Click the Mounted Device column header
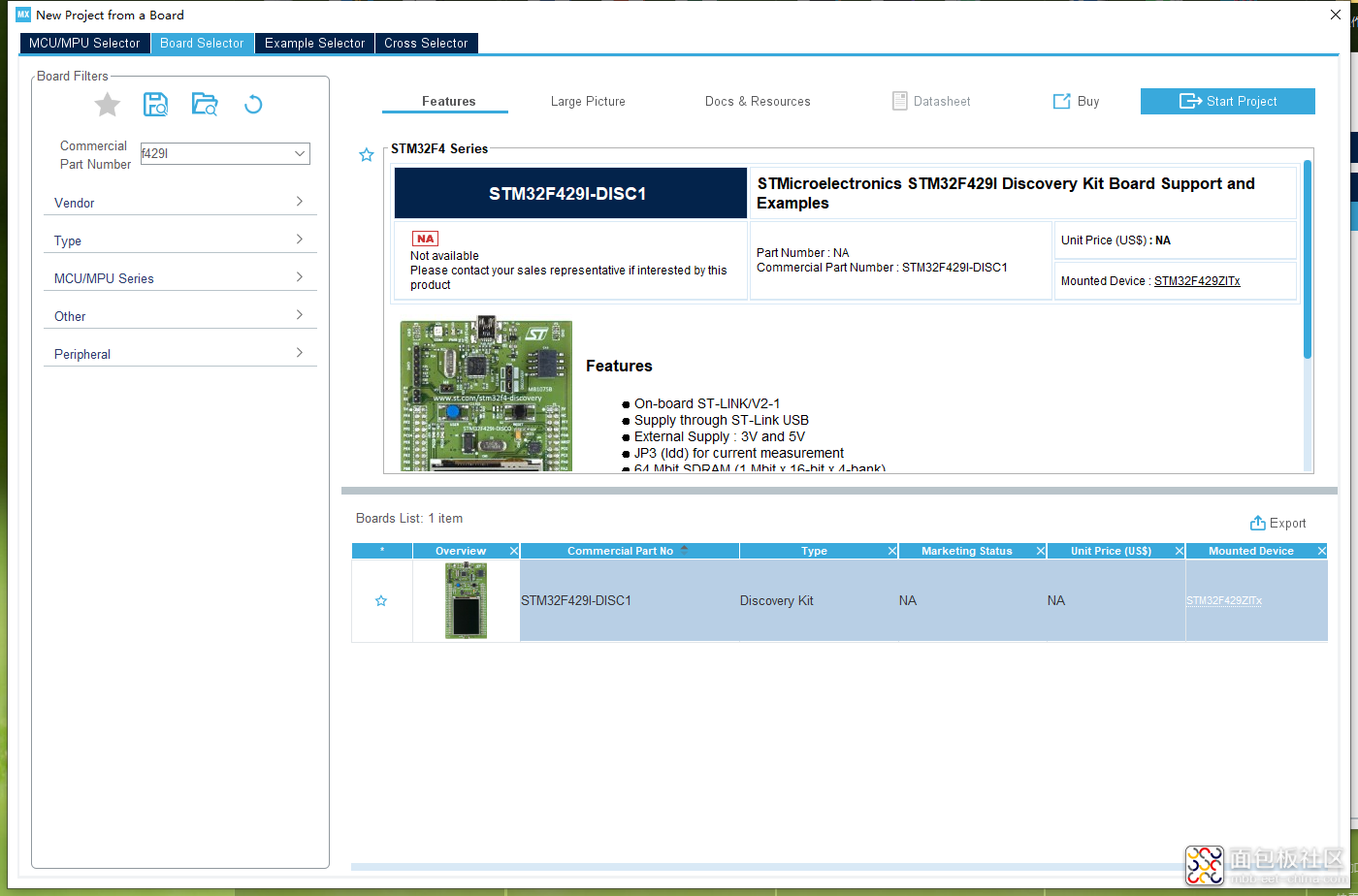 pyautogui.click(x=1251, y=551)
